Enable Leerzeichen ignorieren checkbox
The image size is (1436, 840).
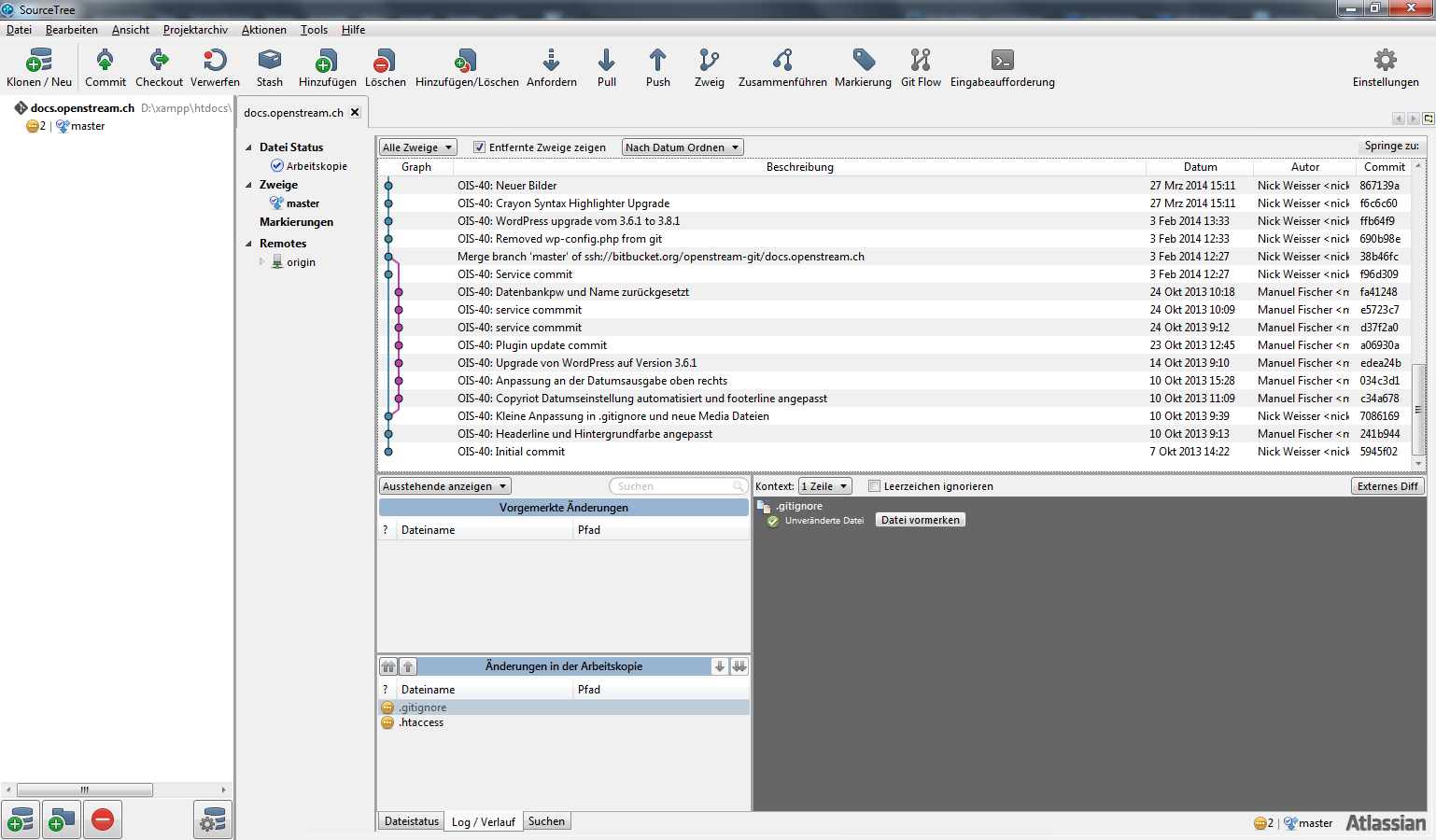[x=874, y=486]
